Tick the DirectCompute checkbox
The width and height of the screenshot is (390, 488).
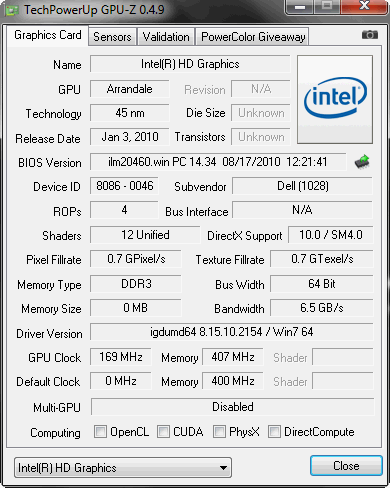[274, 431]
